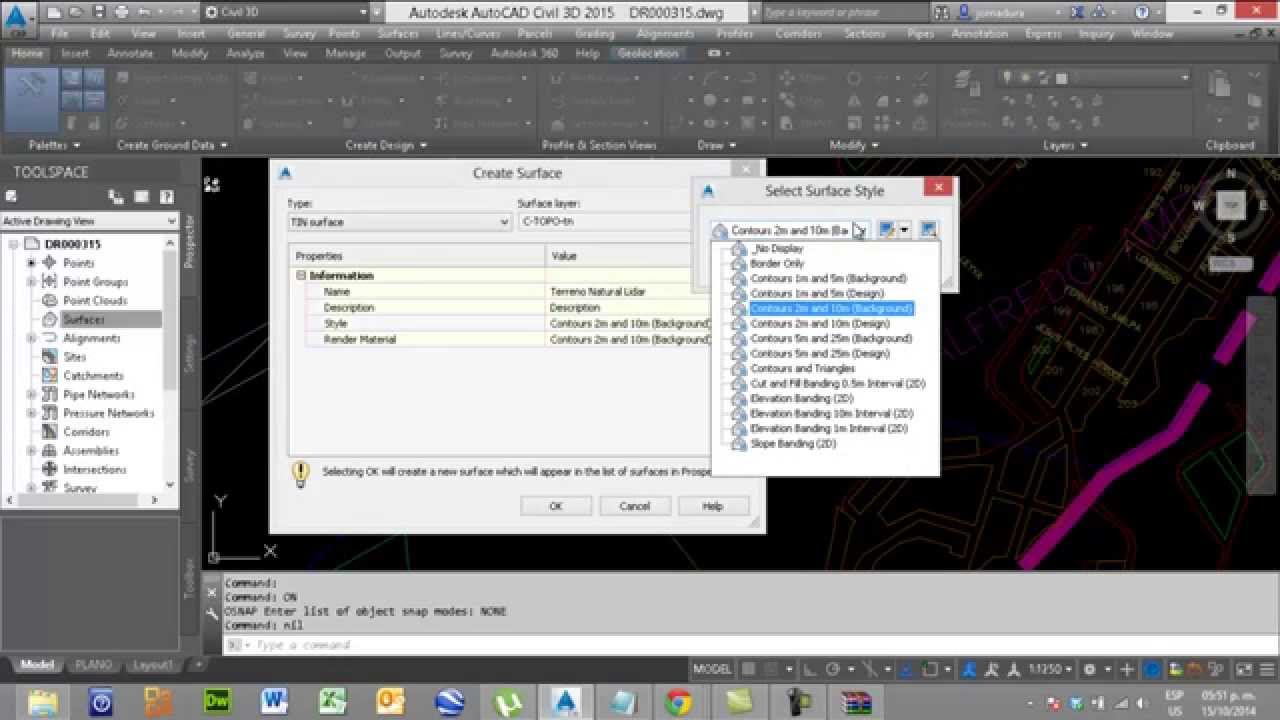Open the style edit dropdown arrow
The width and height of the screenshot is (1280, 720).
(904, 230)
